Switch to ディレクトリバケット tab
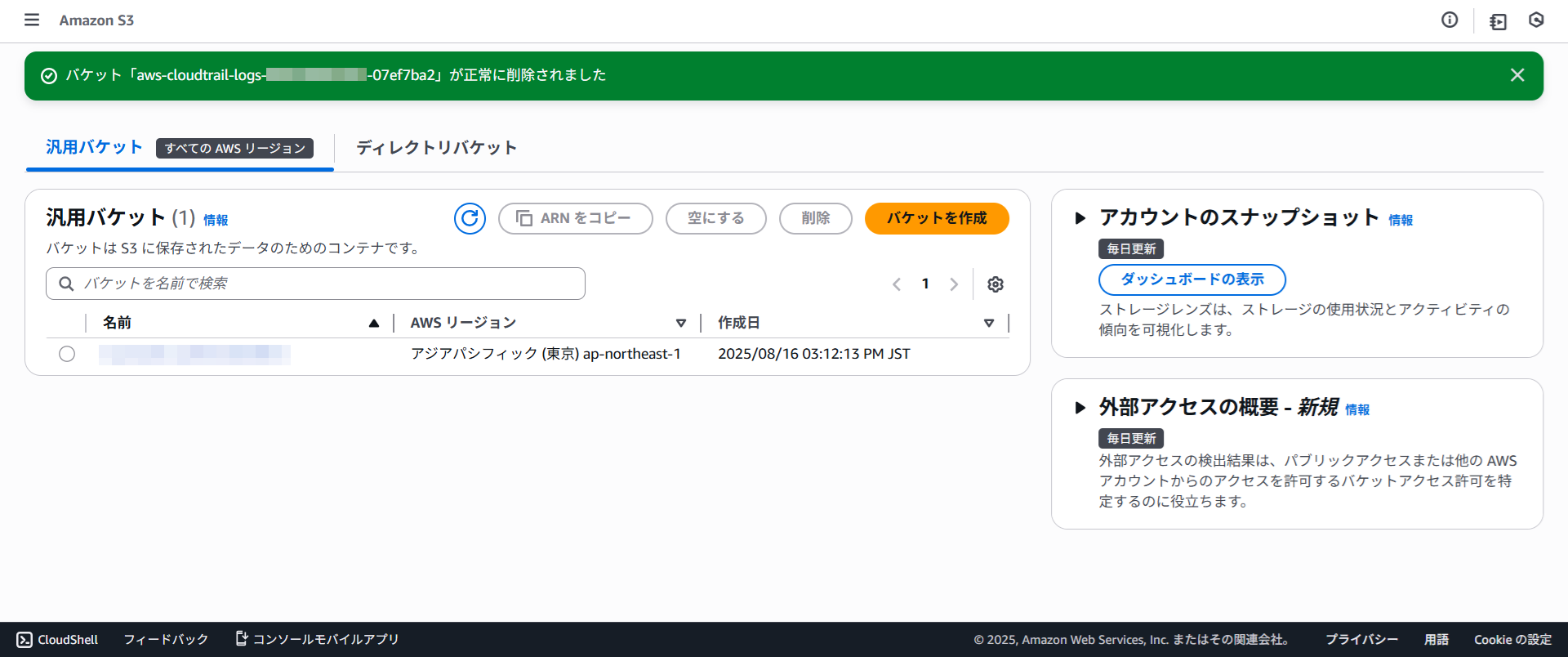The width and height of the screenshot is (1568, 657). [x=436, y=148]
